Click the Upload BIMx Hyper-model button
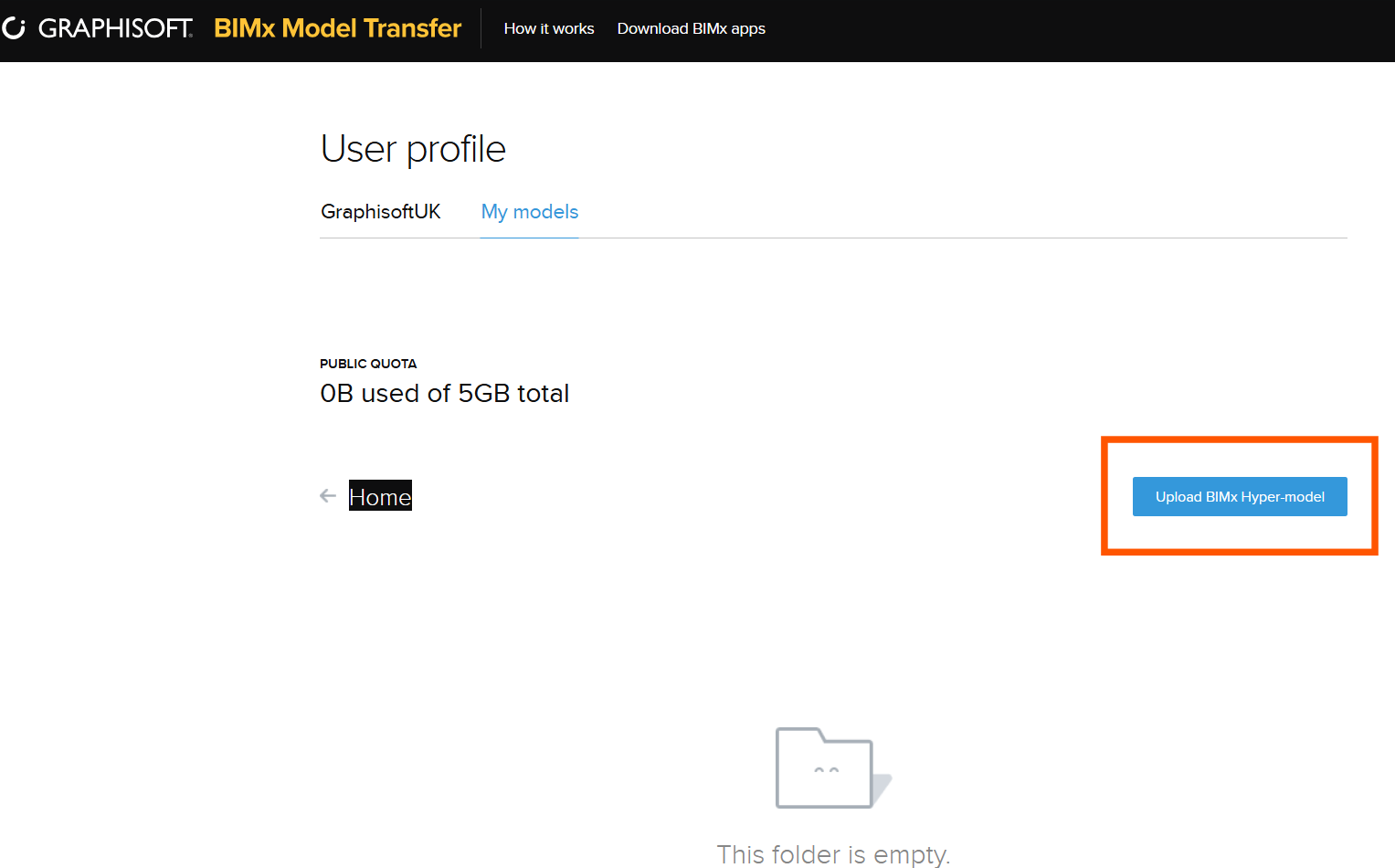The width and height of the screenshot is (1395, 868). (x=1240, y=497)
